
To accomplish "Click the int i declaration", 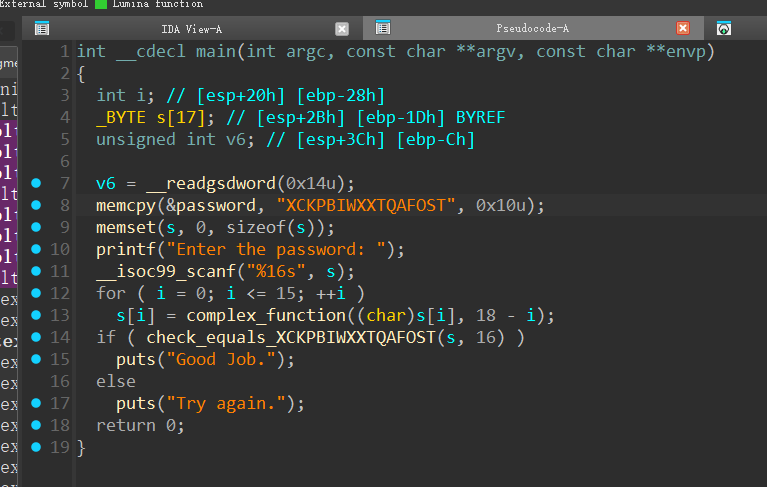I will coord(126,95).
